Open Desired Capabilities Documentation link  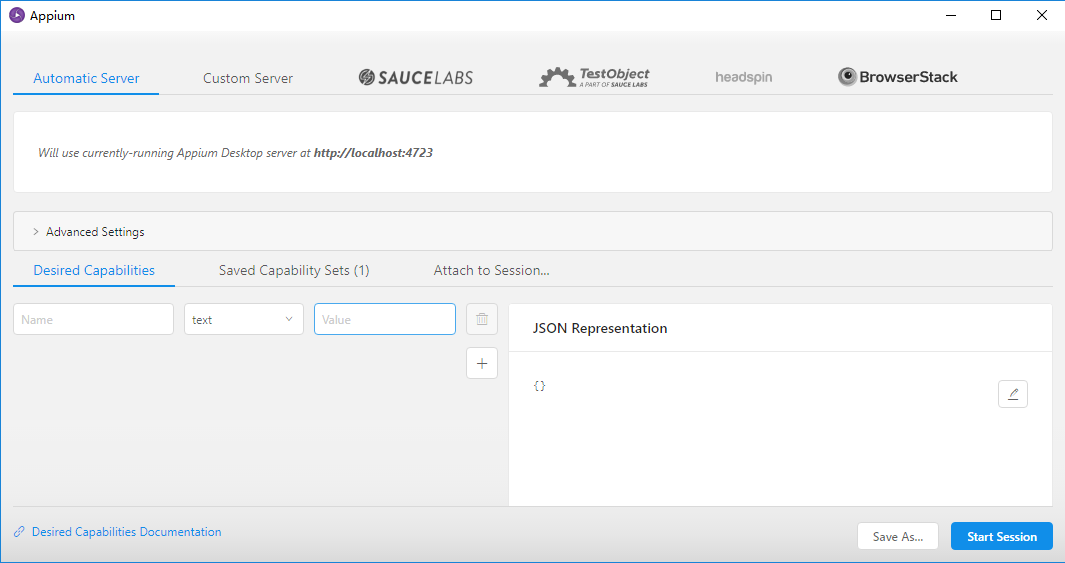click(x=126, y=532)
